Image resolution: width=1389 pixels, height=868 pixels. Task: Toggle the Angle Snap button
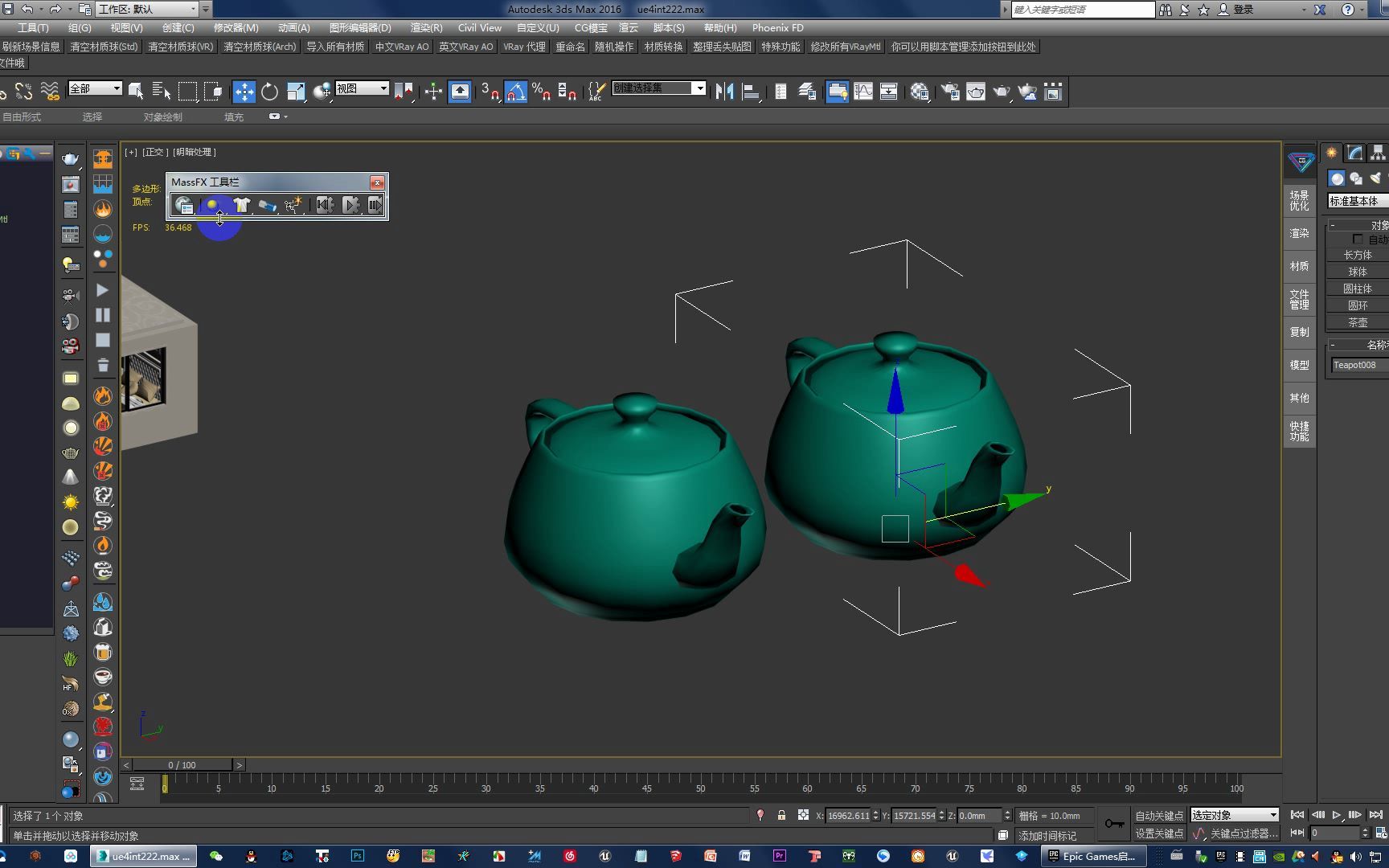(x=516, y=92)
